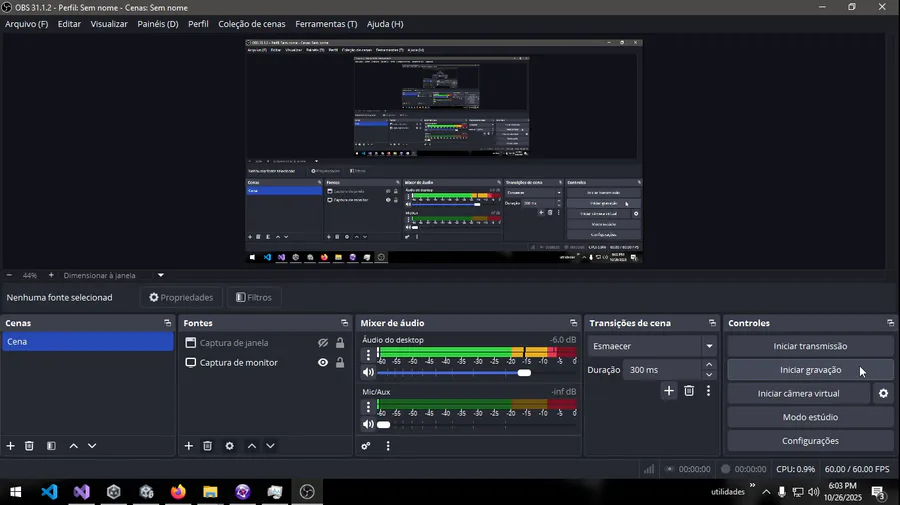Open Windows Start menu
The height and width of the screenshot is (505, 900).
(x=16, y=492)
